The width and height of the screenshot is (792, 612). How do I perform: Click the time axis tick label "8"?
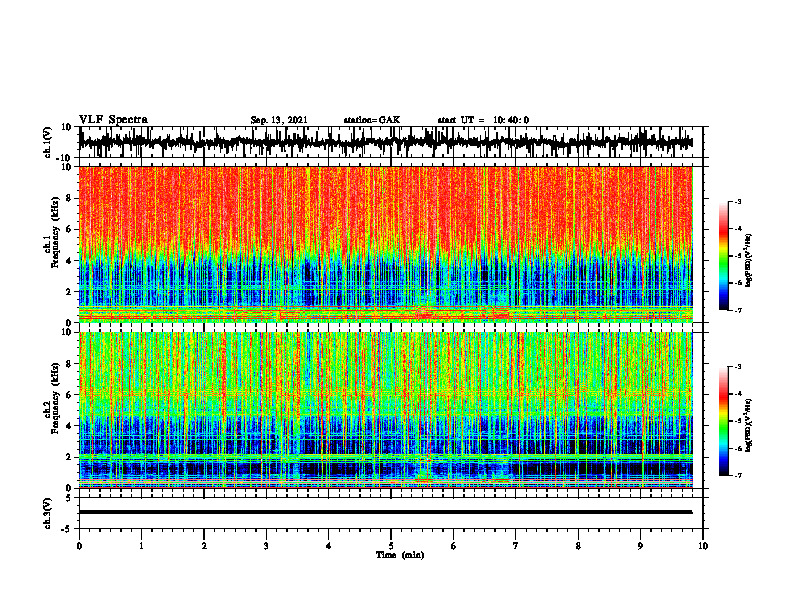coord(578,546)
